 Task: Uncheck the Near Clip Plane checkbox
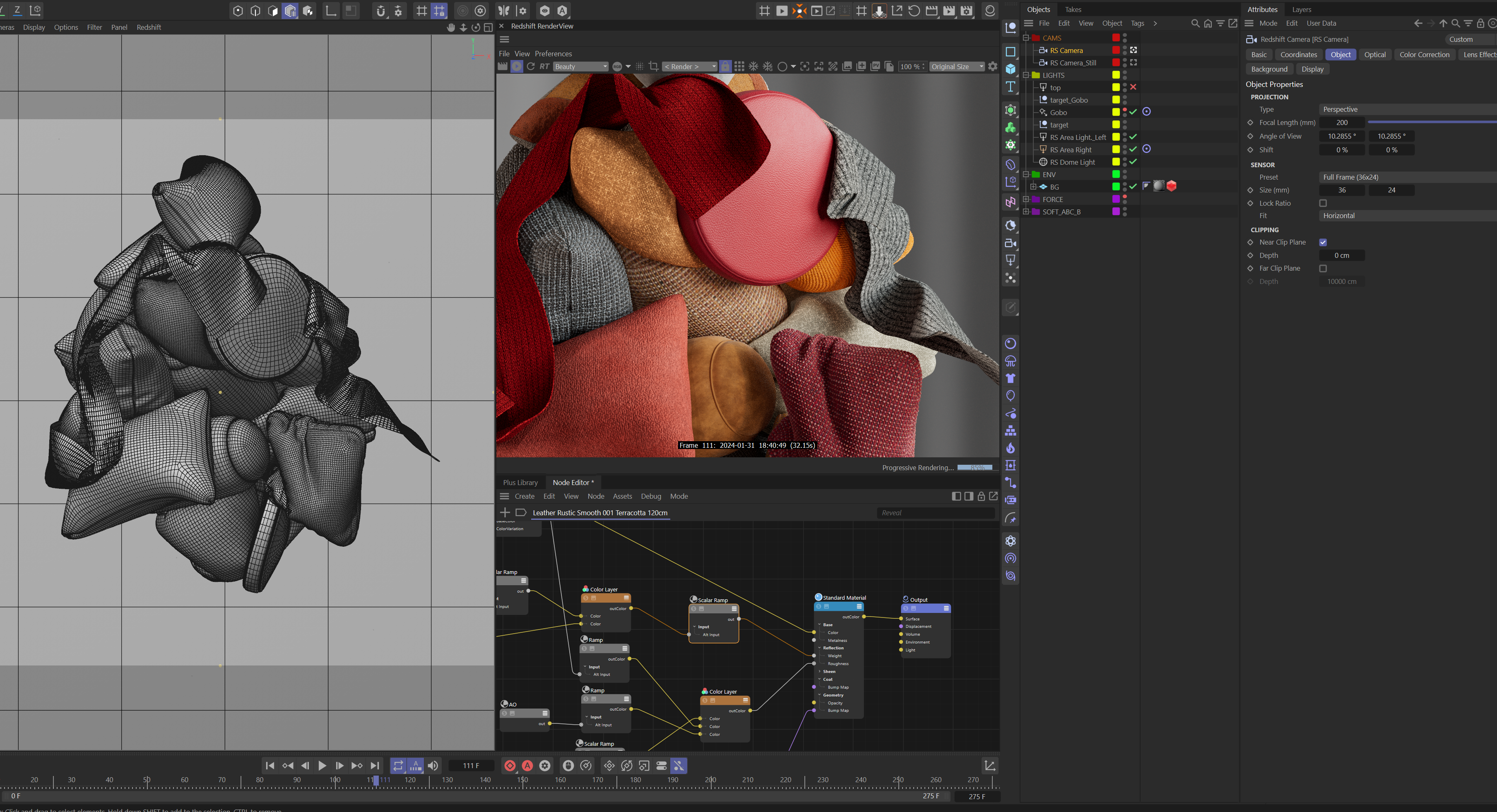pyautogui.click(x=1323, y=243)
